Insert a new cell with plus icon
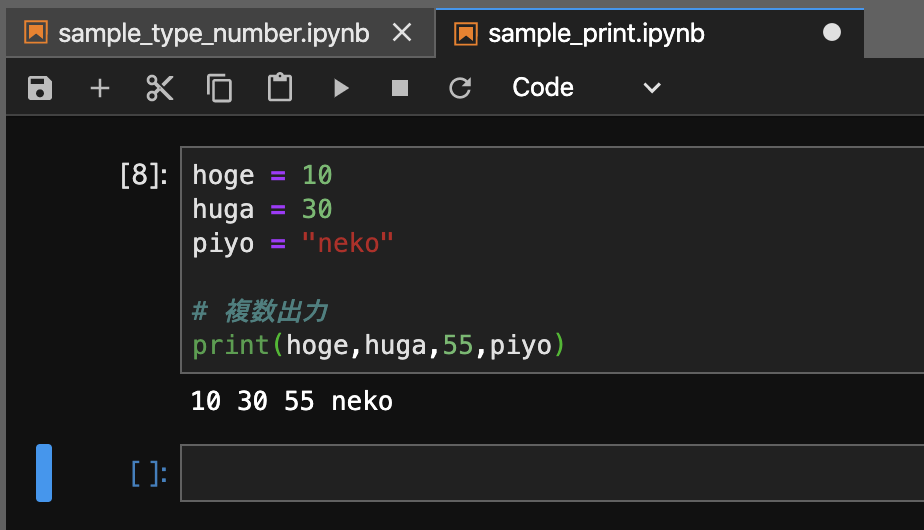Screen dimensions: 924x530 pyautogui.click(x=100, y=88)
